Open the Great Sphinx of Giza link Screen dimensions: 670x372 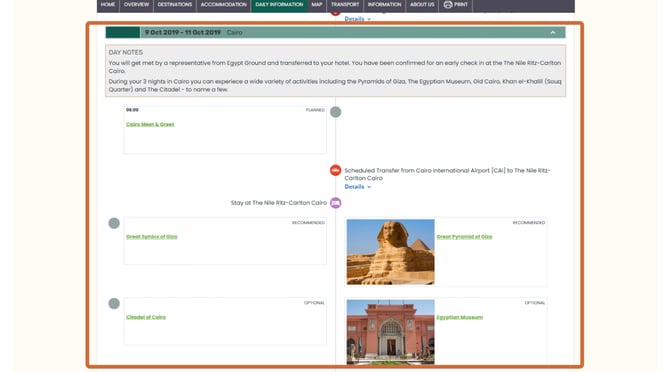(x=151, y=237)
